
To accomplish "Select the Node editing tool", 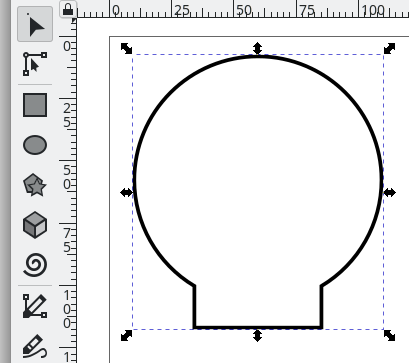I will [x=35, y=64].
